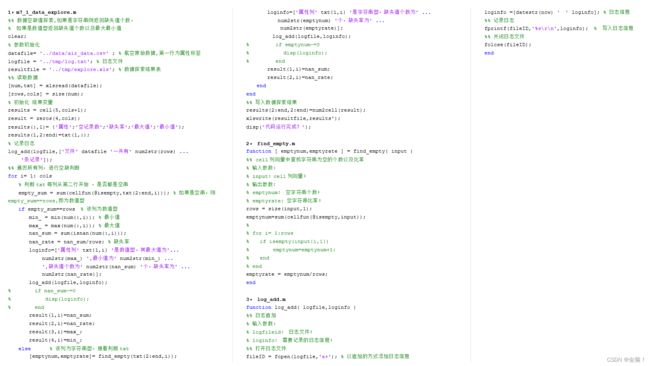Screen dimensions: 650x366
Task: Click the '[emptynum,emptyrate]= find_empty(...)' line
Action: tap(103, 356)
